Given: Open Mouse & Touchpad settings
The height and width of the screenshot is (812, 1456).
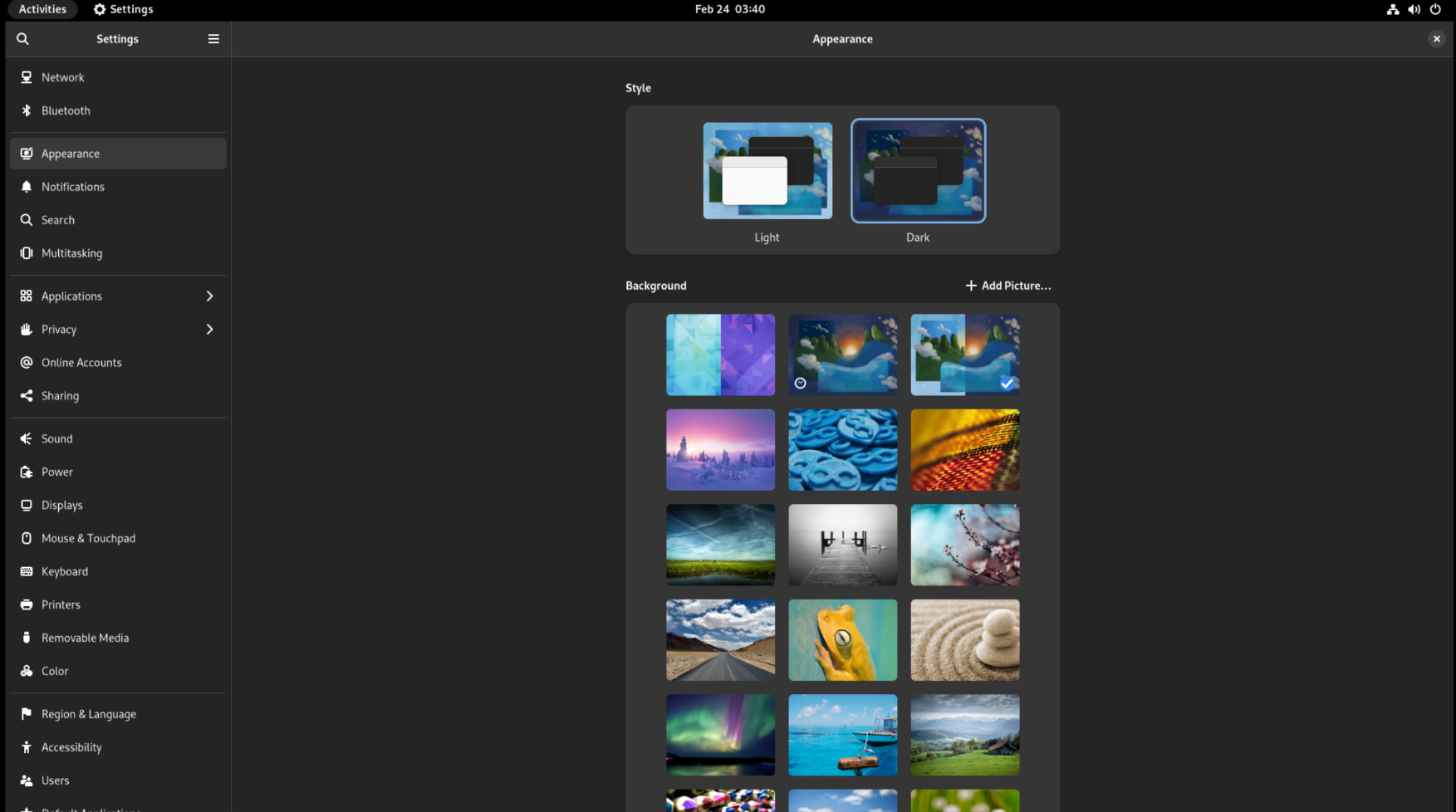Looking at the screenshot, I should tap(118, 538).
